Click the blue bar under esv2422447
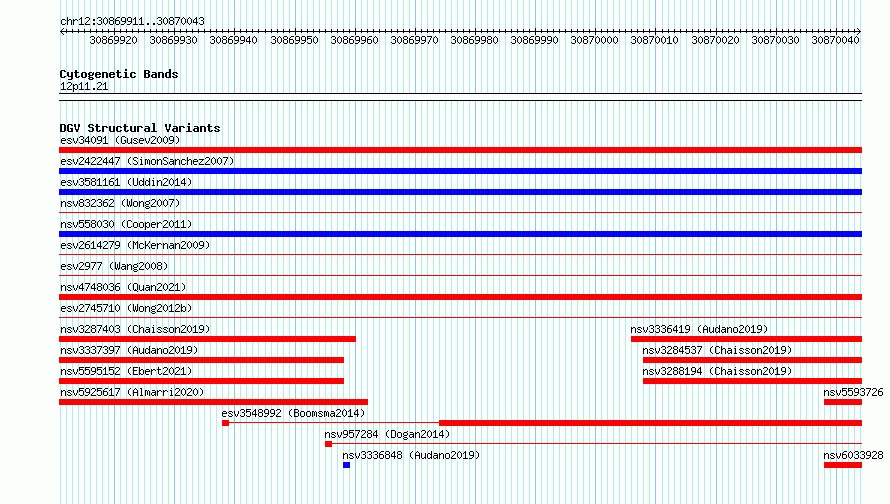Screen dimensions: 890x504 (460, 171)
